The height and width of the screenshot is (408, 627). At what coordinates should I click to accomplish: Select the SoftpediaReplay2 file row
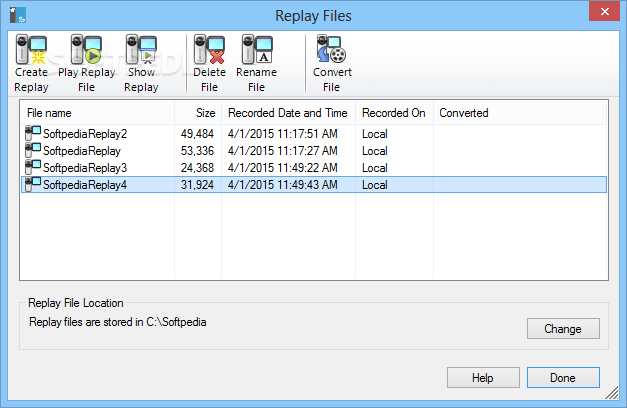(x=314, y=134)
